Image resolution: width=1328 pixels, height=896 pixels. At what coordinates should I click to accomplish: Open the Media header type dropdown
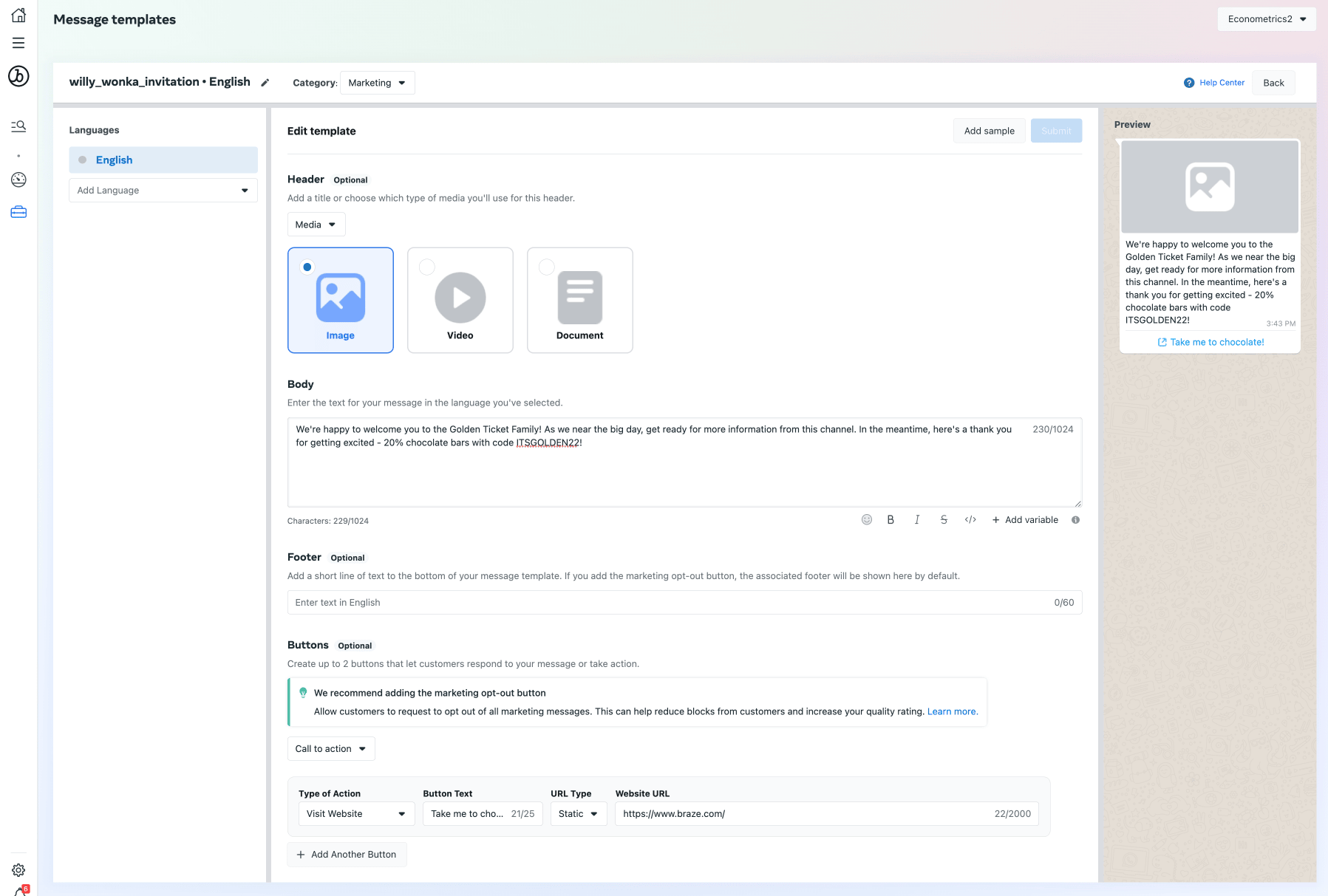[x=316, y=225]
